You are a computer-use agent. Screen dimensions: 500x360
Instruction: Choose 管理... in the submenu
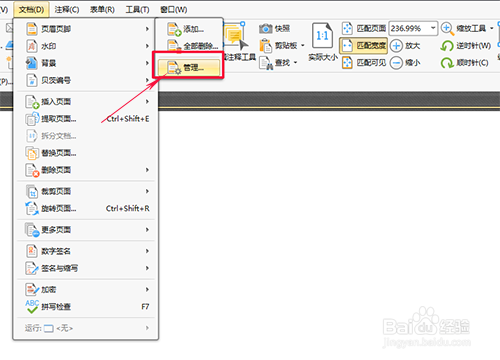[x=189, y=67]
